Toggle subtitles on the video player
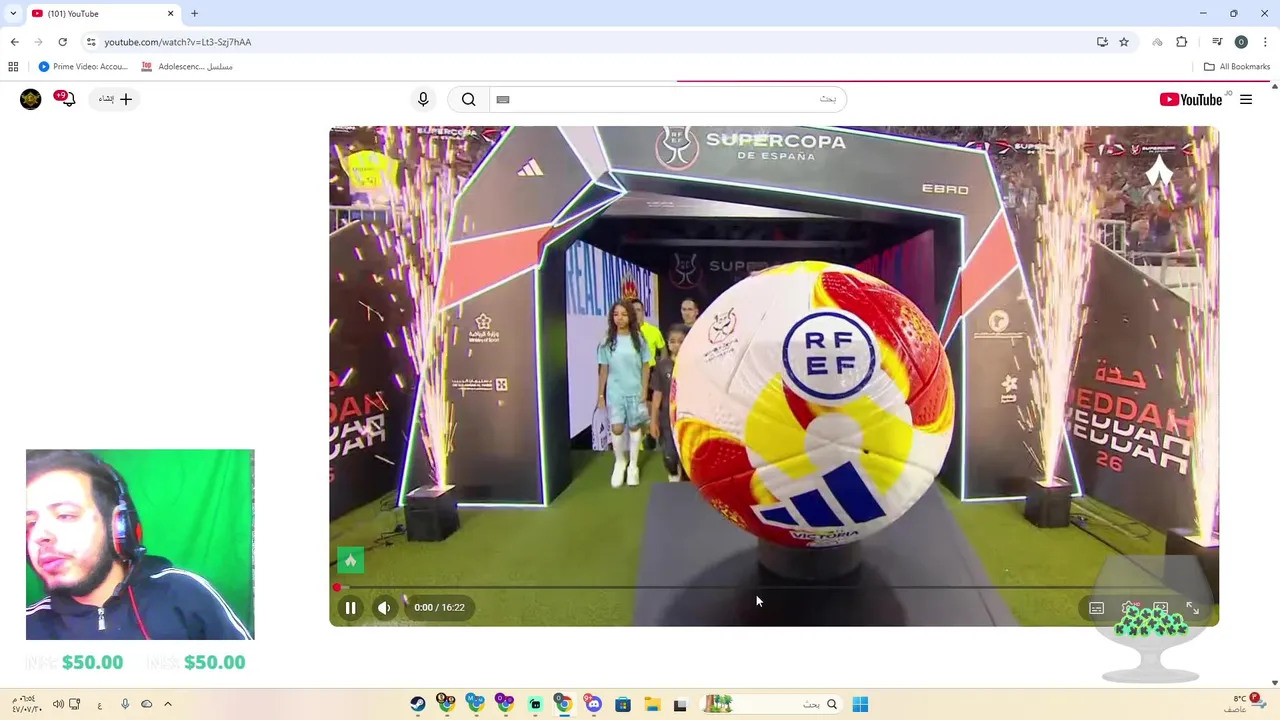This screenshot has height=720, width=1280. coord(1096,608)
